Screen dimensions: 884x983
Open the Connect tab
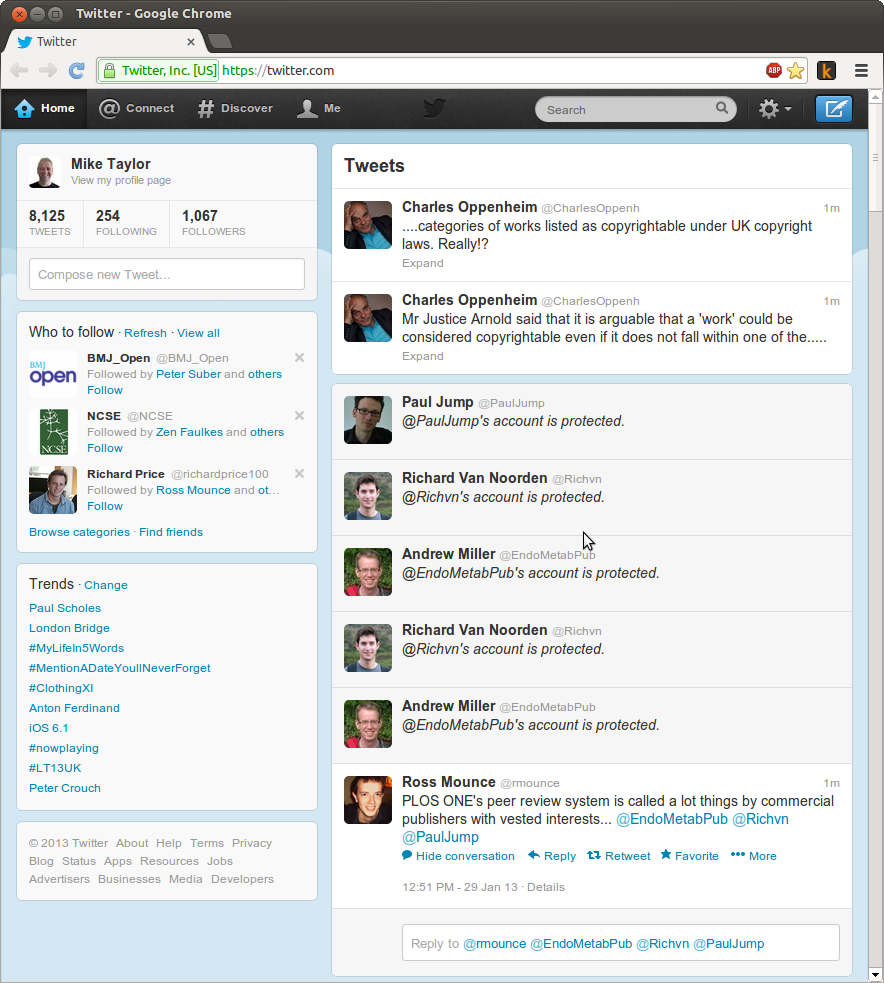pyautogui.click(x=137, y=108)
